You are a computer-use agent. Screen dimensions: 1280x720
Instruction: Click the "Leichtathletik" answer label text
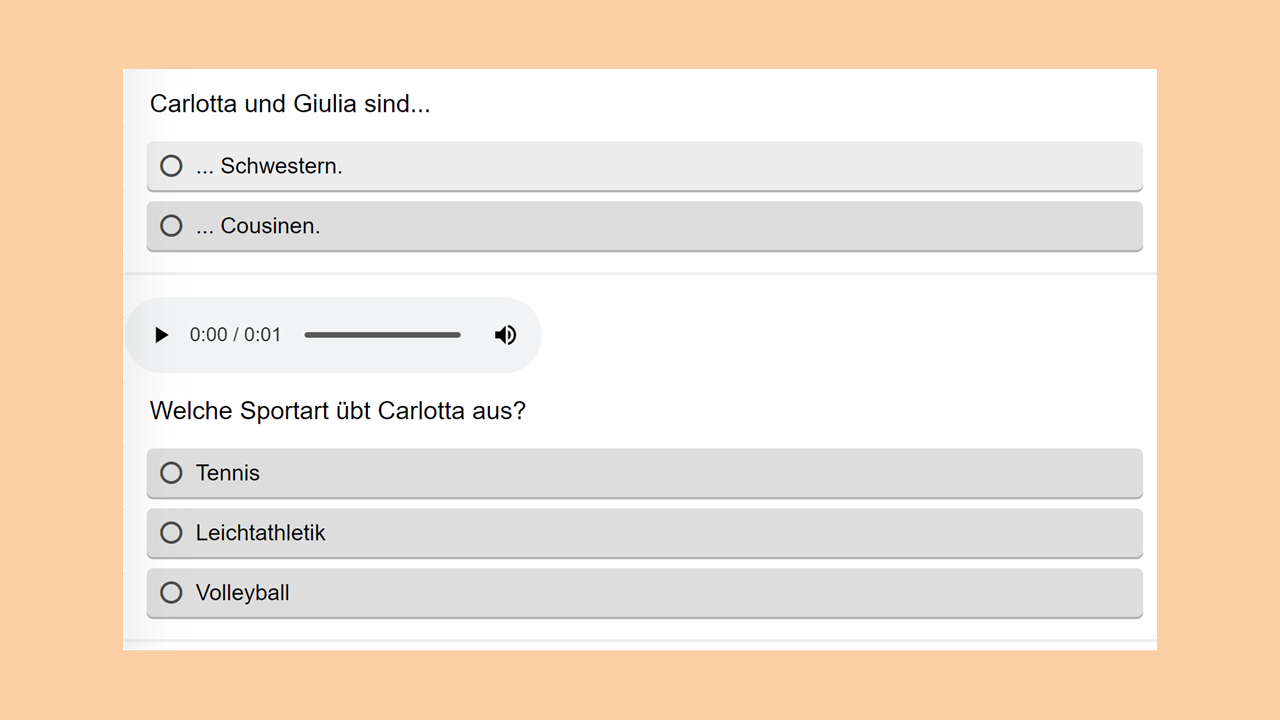pyautogui.click(x=261, y=533)
